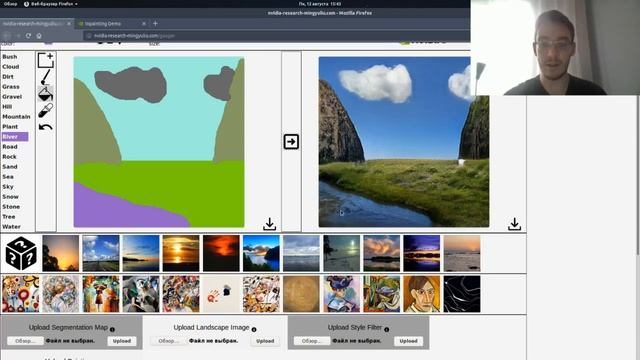Select the Gravel label
Image resolution: width=640 pixels, height=360 pixels.
point(12,97)
